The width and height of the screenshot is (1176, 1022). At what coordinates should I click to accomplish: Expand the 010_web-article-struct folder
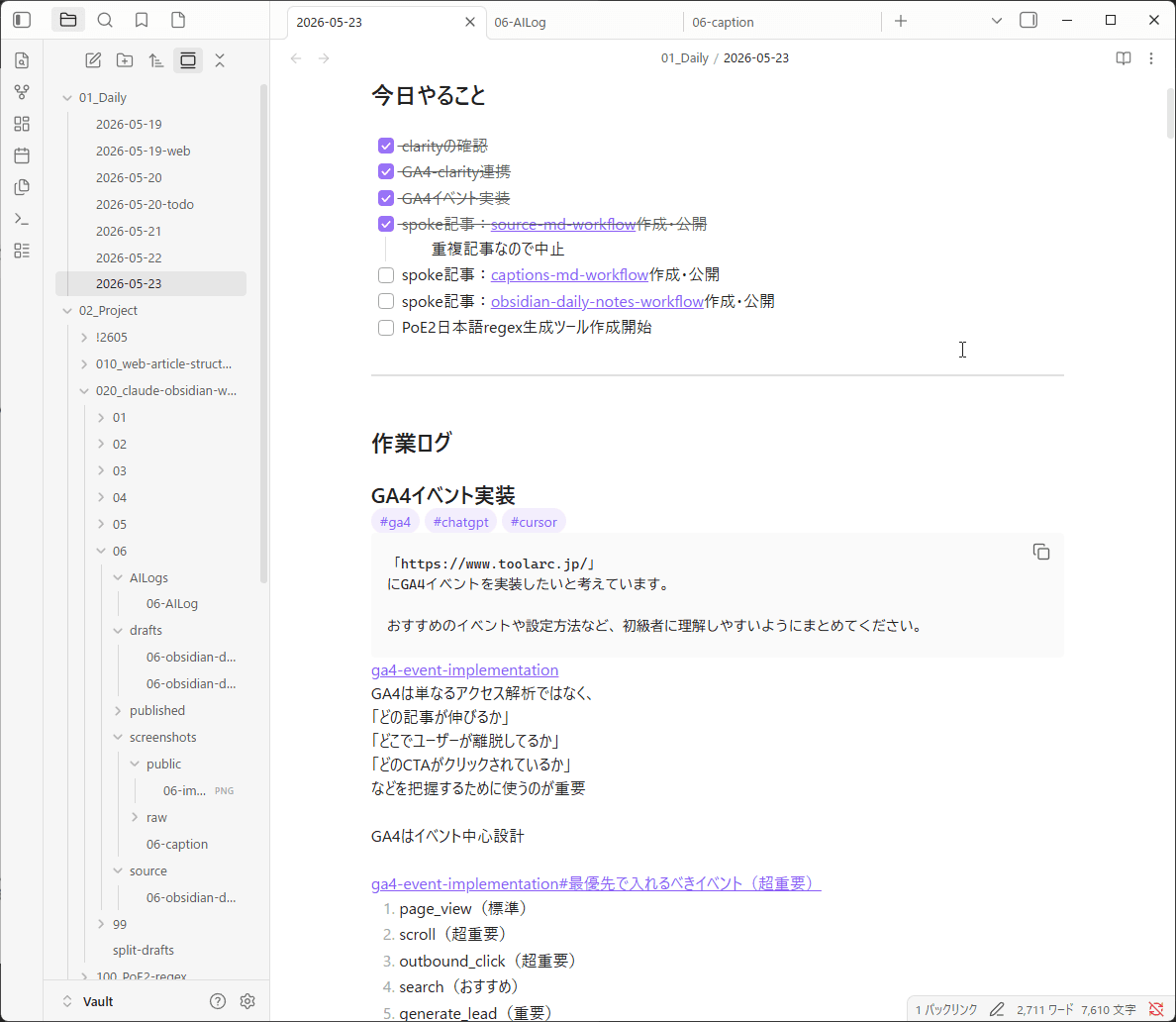click(x=84, y=363)
